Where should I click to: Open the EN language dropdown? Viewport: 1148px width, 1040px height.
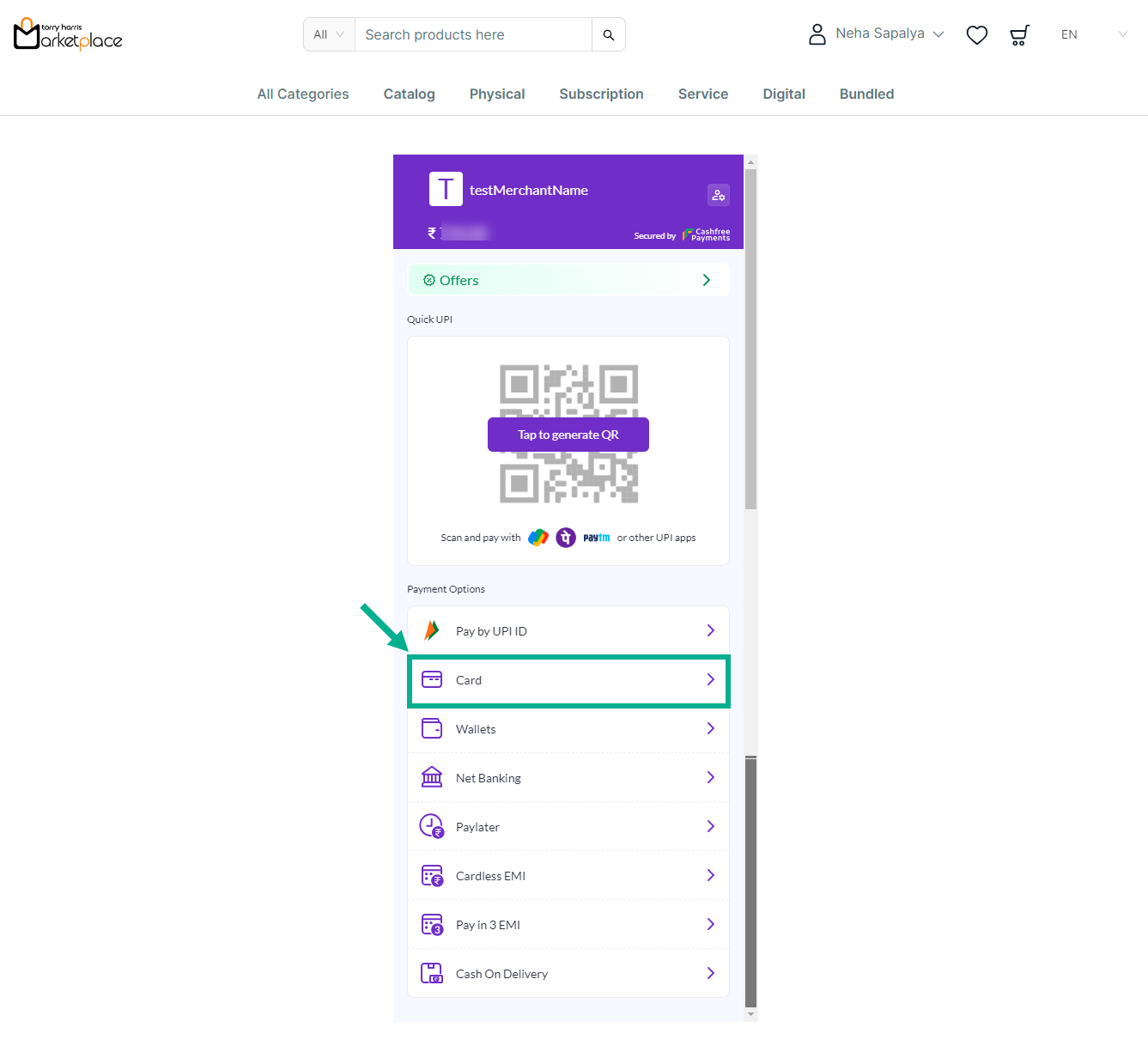1093,35
